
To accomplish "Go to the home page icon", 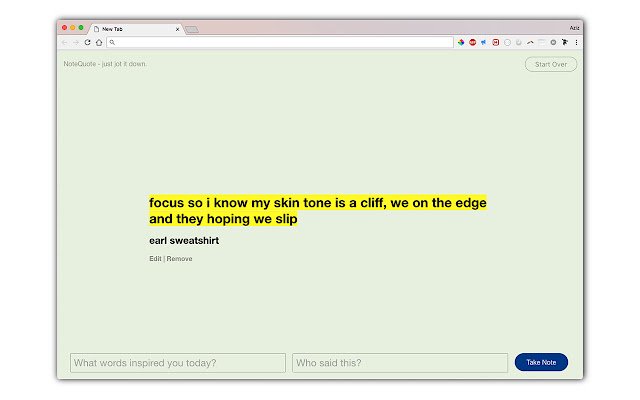I will click(99, 42).
